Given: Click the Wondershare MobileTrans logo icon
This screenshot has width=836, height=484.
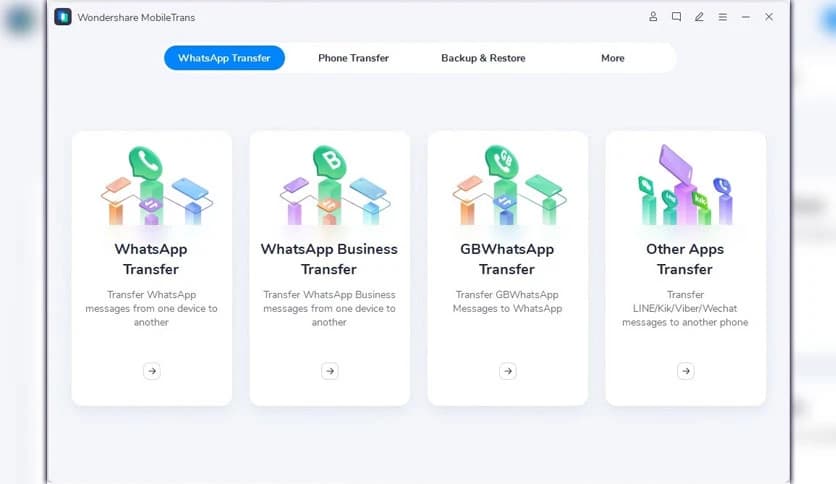Looking at the screenshot, I should click(63, 17).
